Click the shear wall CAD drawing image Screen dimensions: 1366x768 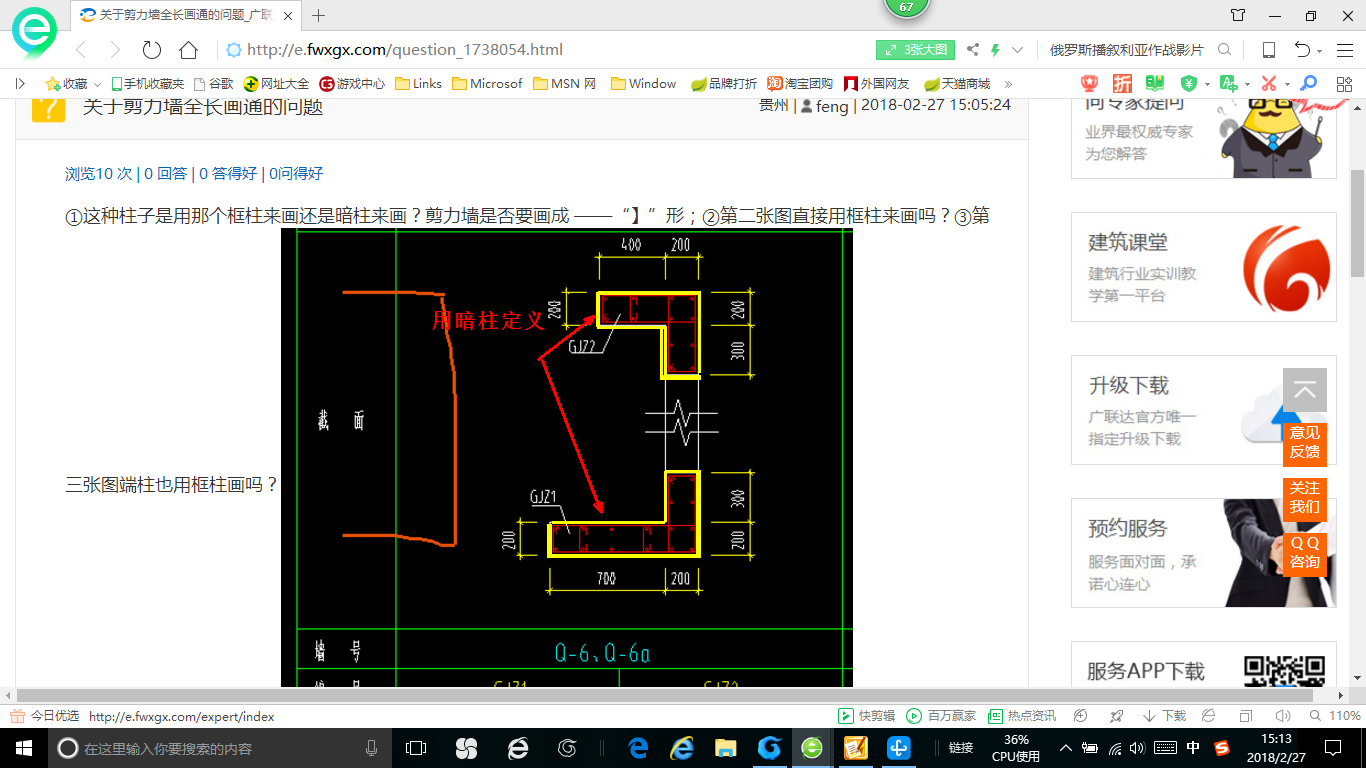click(567, 457)
